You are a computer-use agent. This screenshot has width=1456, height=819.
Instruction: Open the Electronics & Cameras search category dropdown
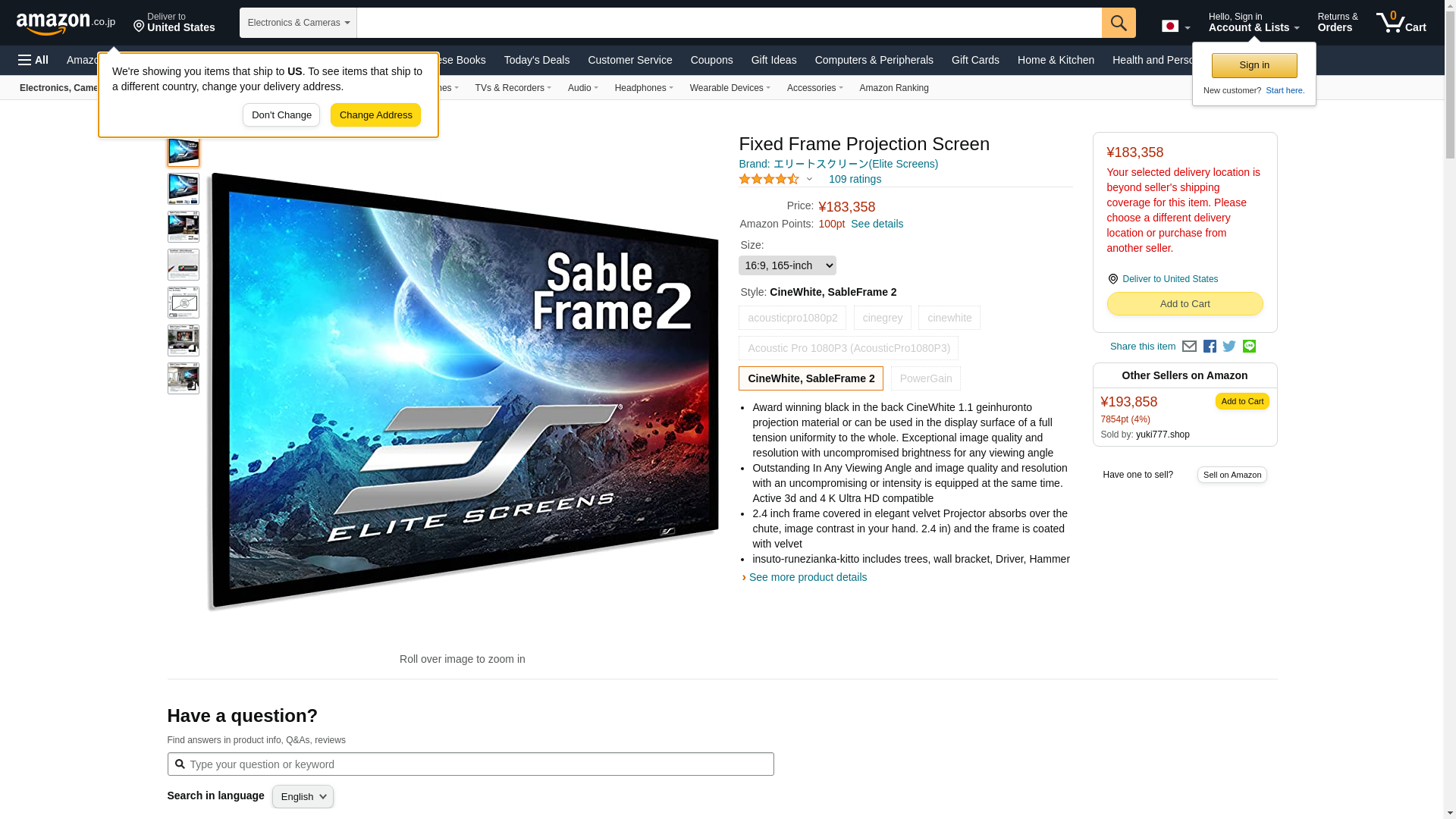(x=298, y=23)
